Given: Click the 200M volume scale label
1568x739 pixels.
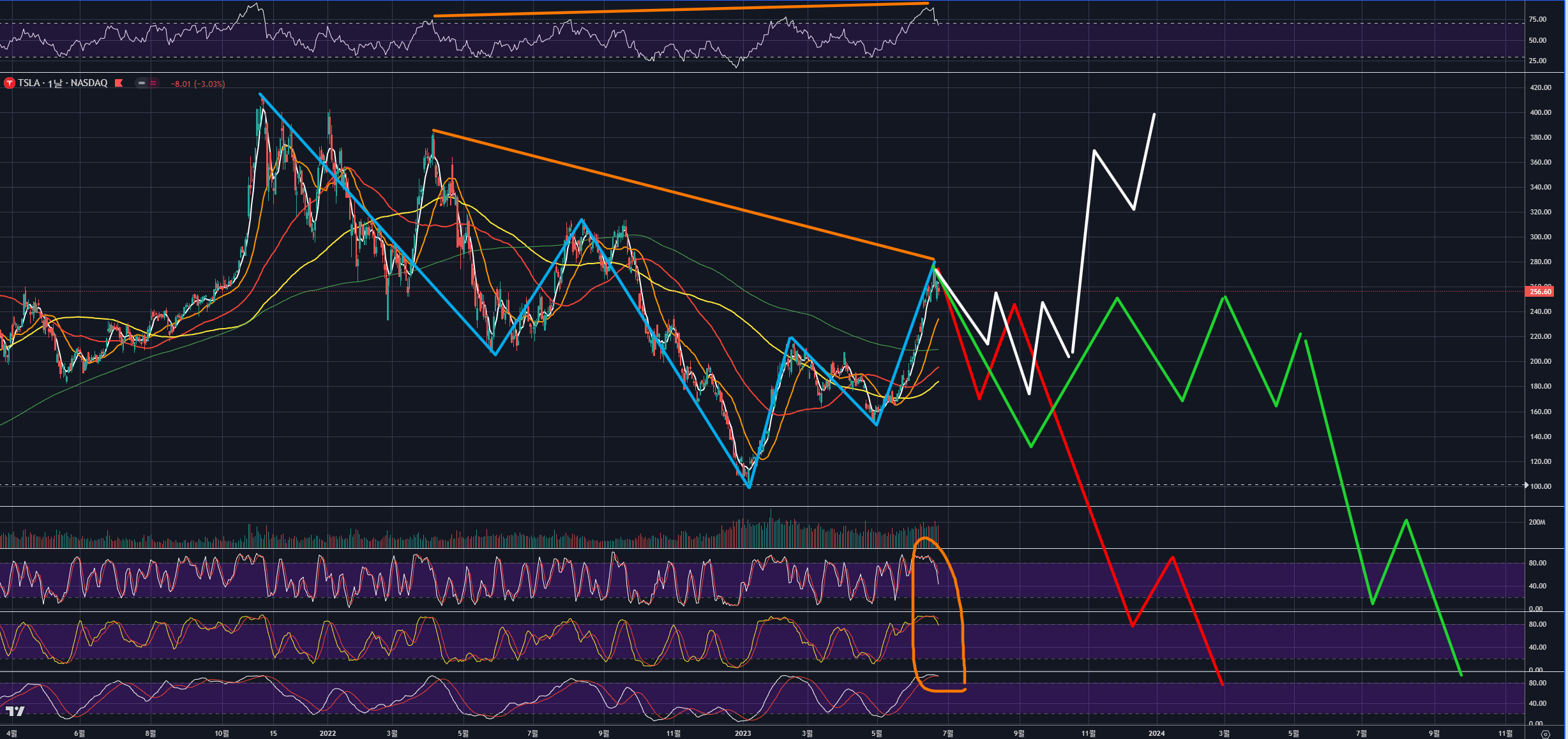Looking at the screenshot, I should 1537,522.
